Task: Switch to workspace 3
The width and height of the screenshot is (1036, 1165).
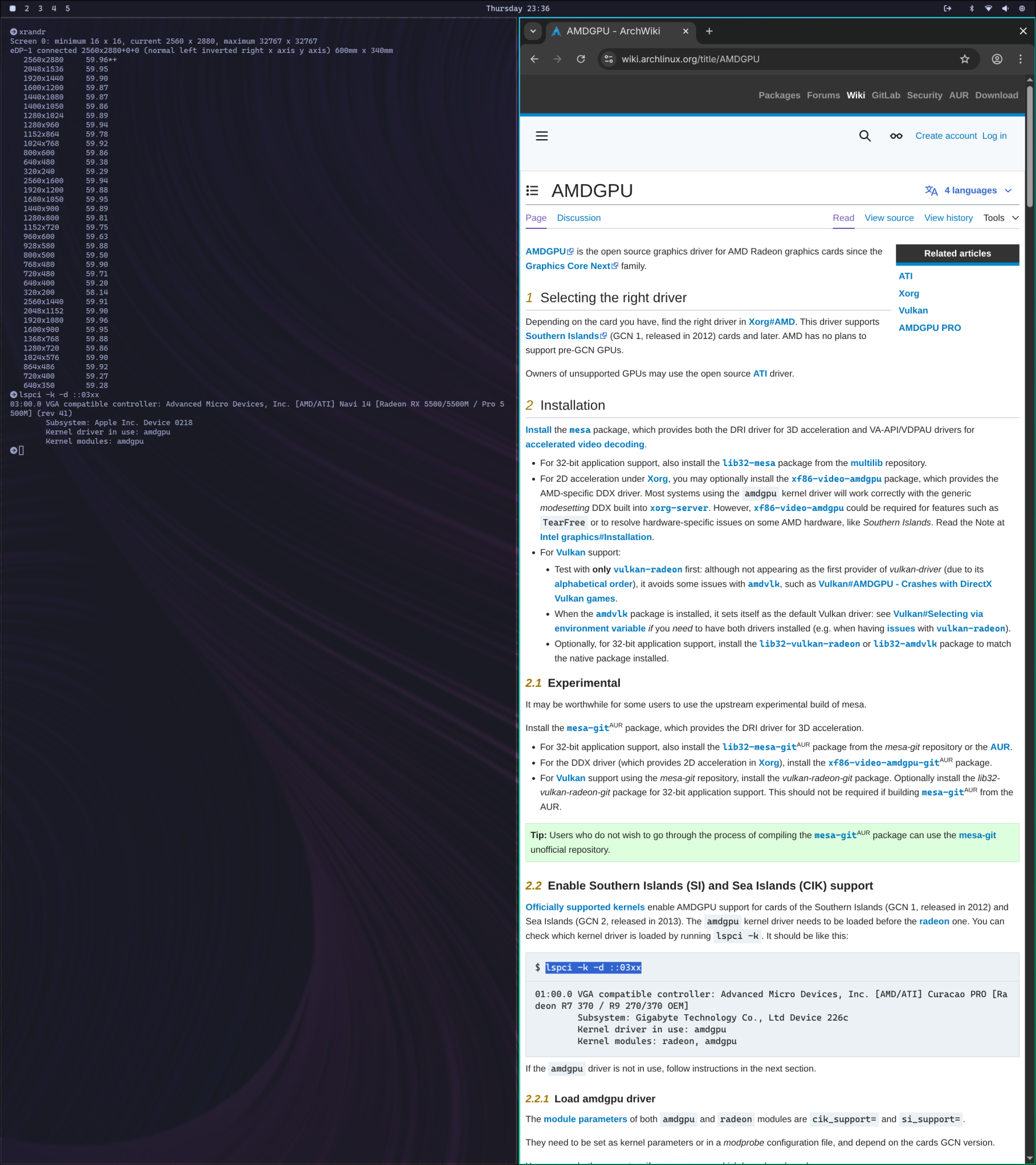Action: 40,8
